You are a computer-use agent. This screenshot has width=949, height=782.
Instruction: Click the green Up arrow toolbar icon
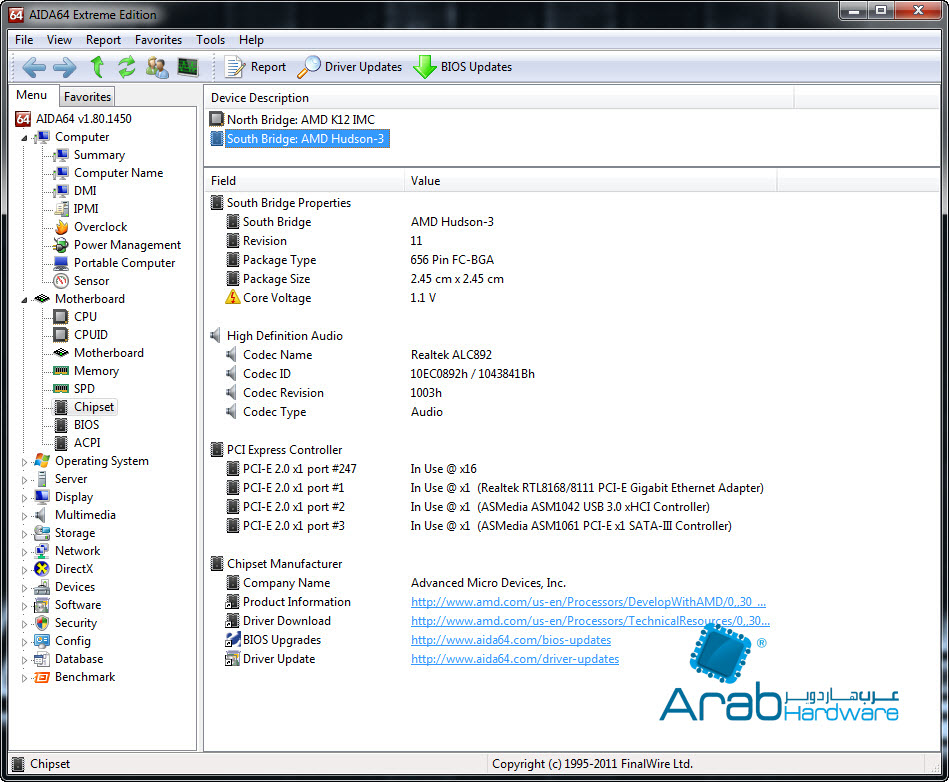(x=97, y=67)
